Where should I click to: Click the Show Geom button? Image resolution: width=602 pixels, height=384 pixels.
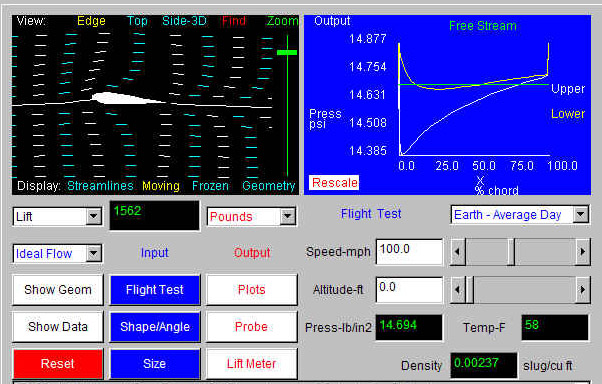point(58,290)
